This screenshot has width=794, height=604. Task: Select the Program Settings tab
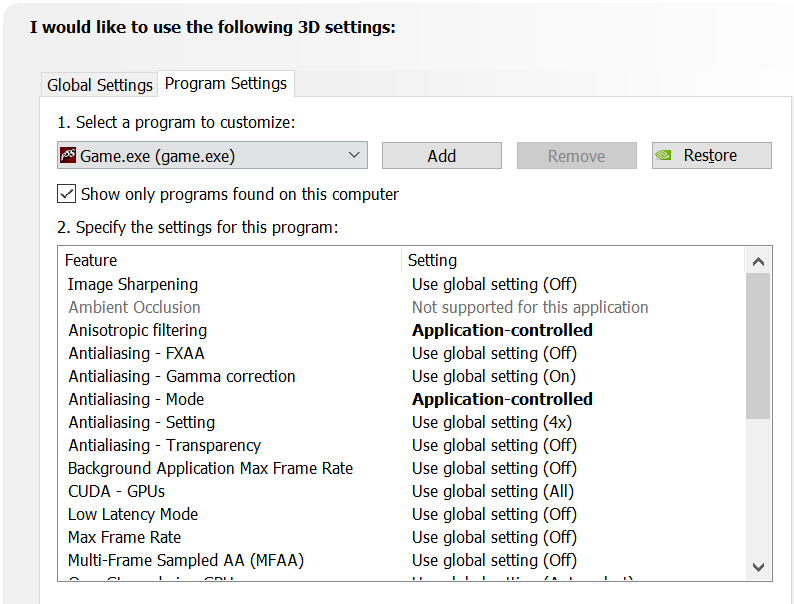pyautogui.click(x=226, y=84)
